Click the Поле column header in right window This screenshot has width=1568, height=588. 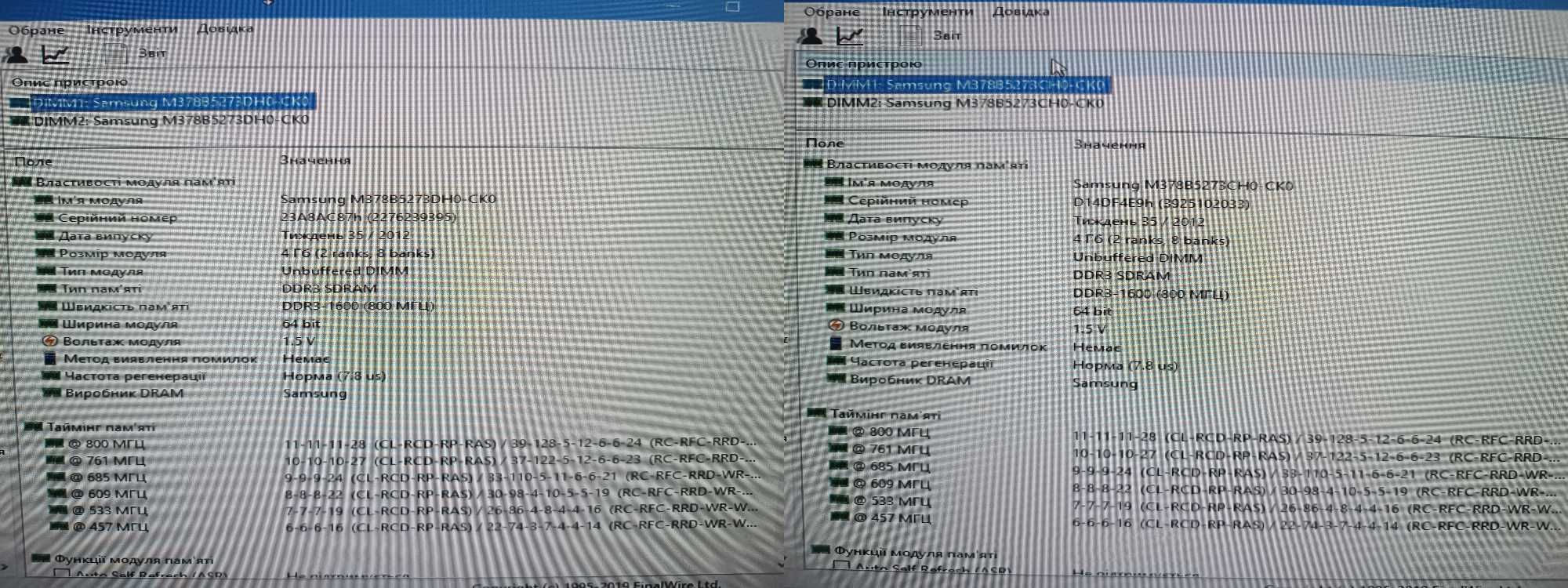pos(825,143)
